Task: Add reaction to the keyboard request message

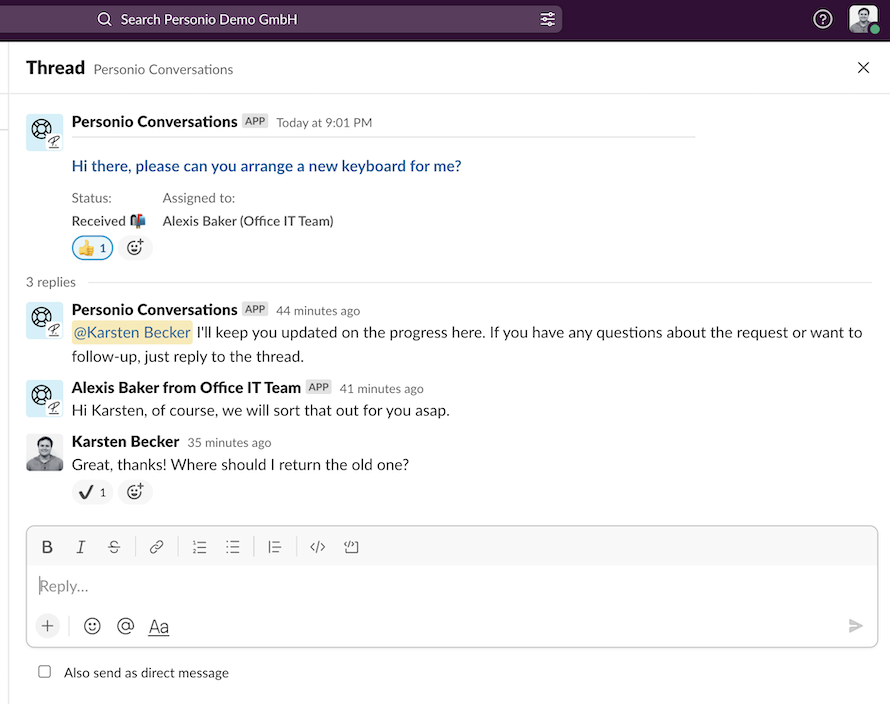Action: click(135, 248)
